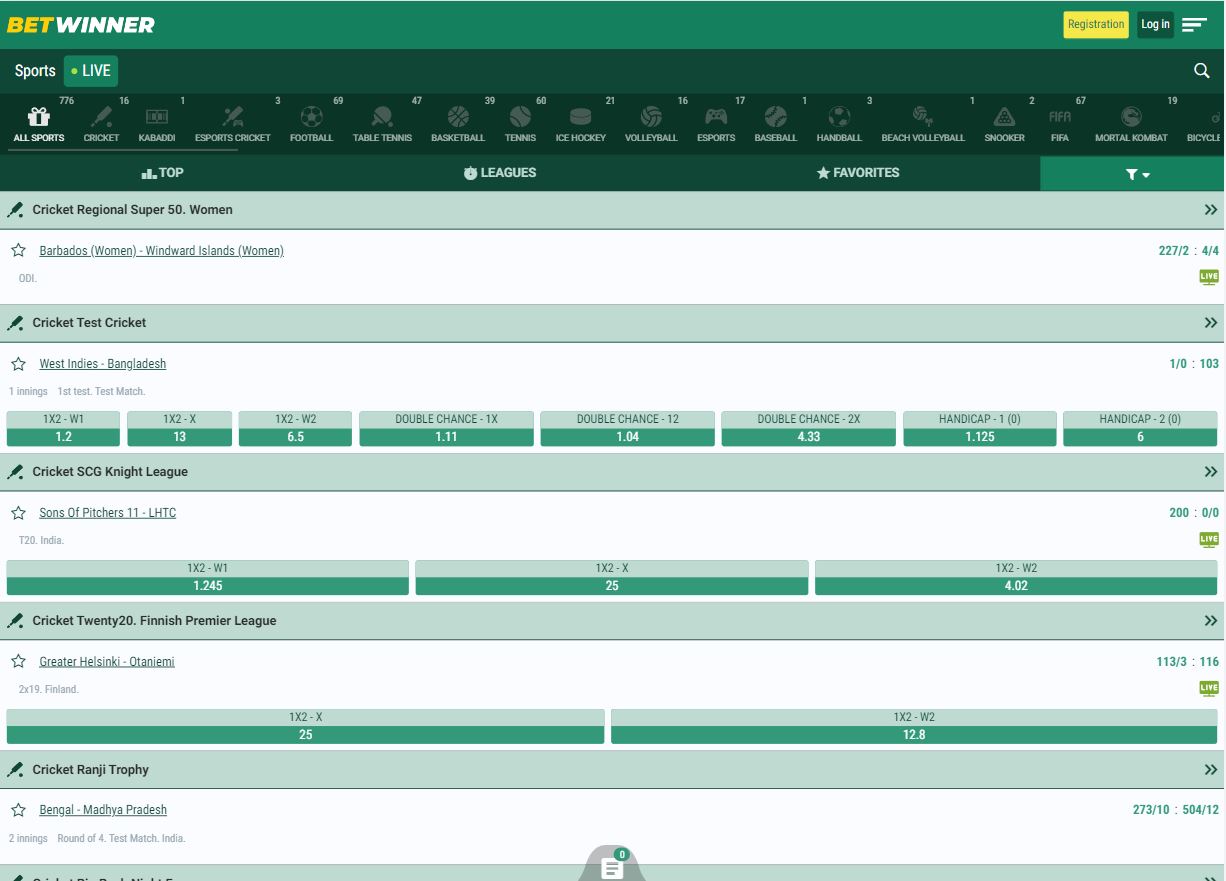Screen dimensions: 1226x881
Task: Open the FIFA category icon
Action: point(1060,116)
